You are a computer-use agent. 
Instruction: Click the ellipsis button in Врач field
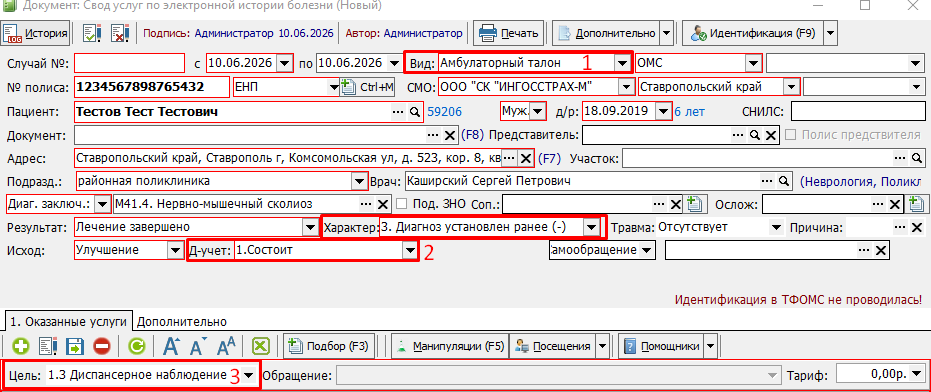click(767, 181)
